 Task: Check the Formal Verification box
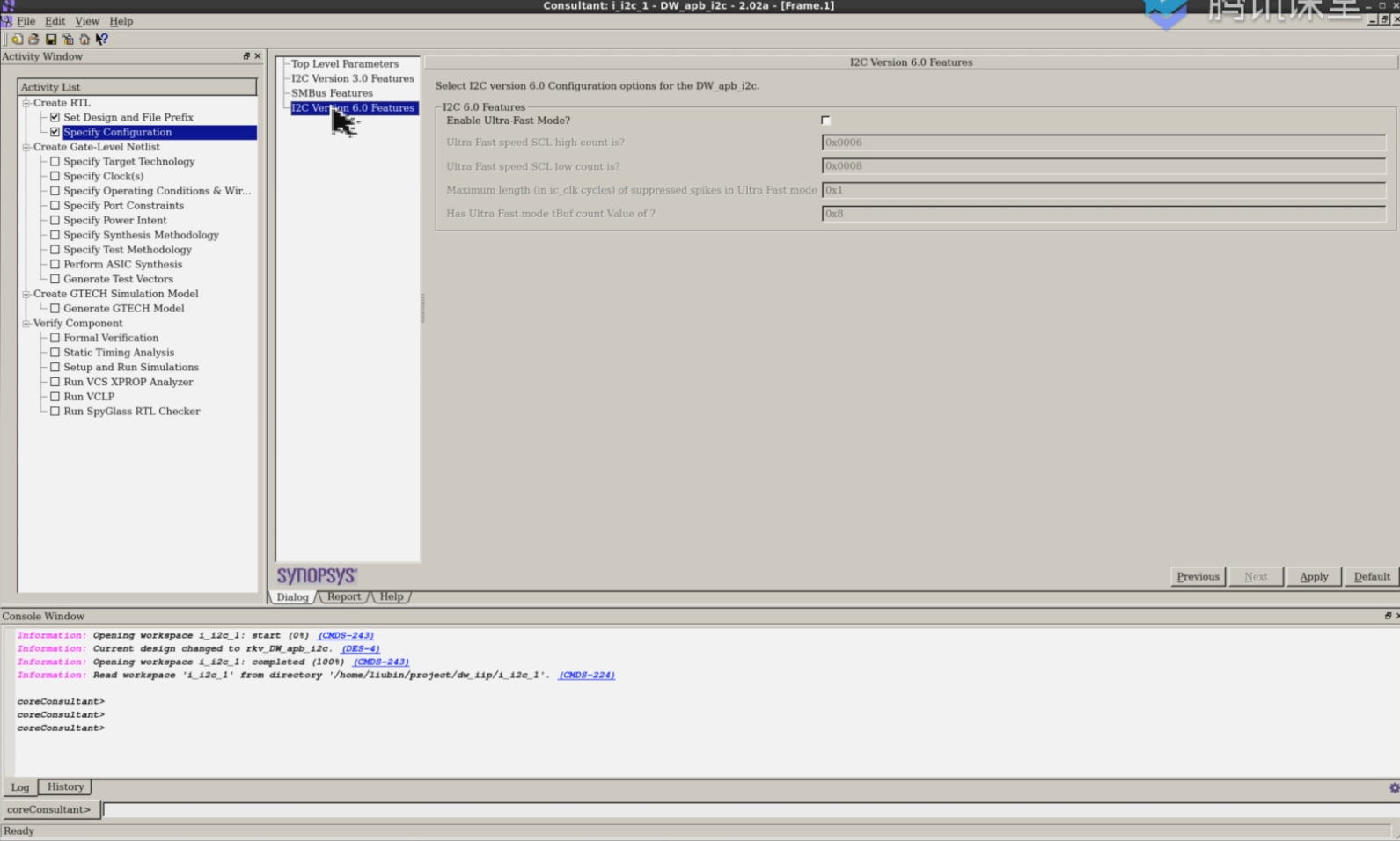pyautogui.click(x=55, y=338)
